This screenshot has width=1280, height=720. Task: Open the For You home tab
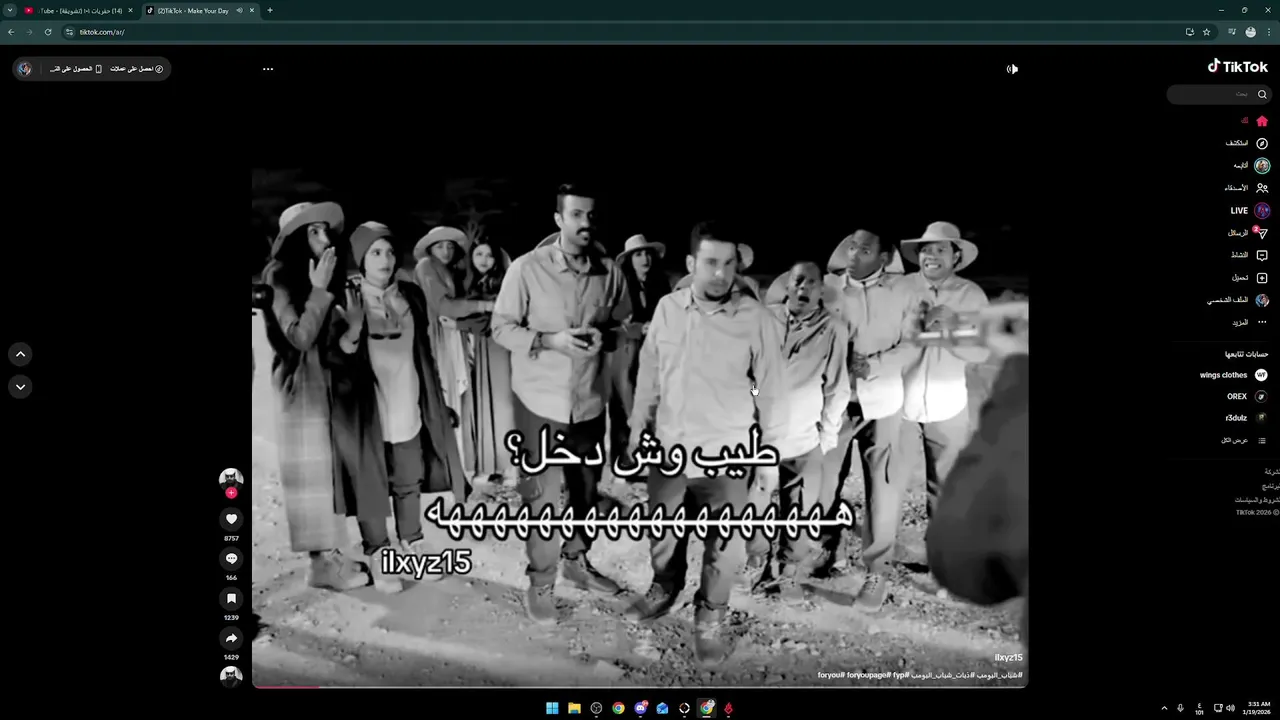point(1254,121)
